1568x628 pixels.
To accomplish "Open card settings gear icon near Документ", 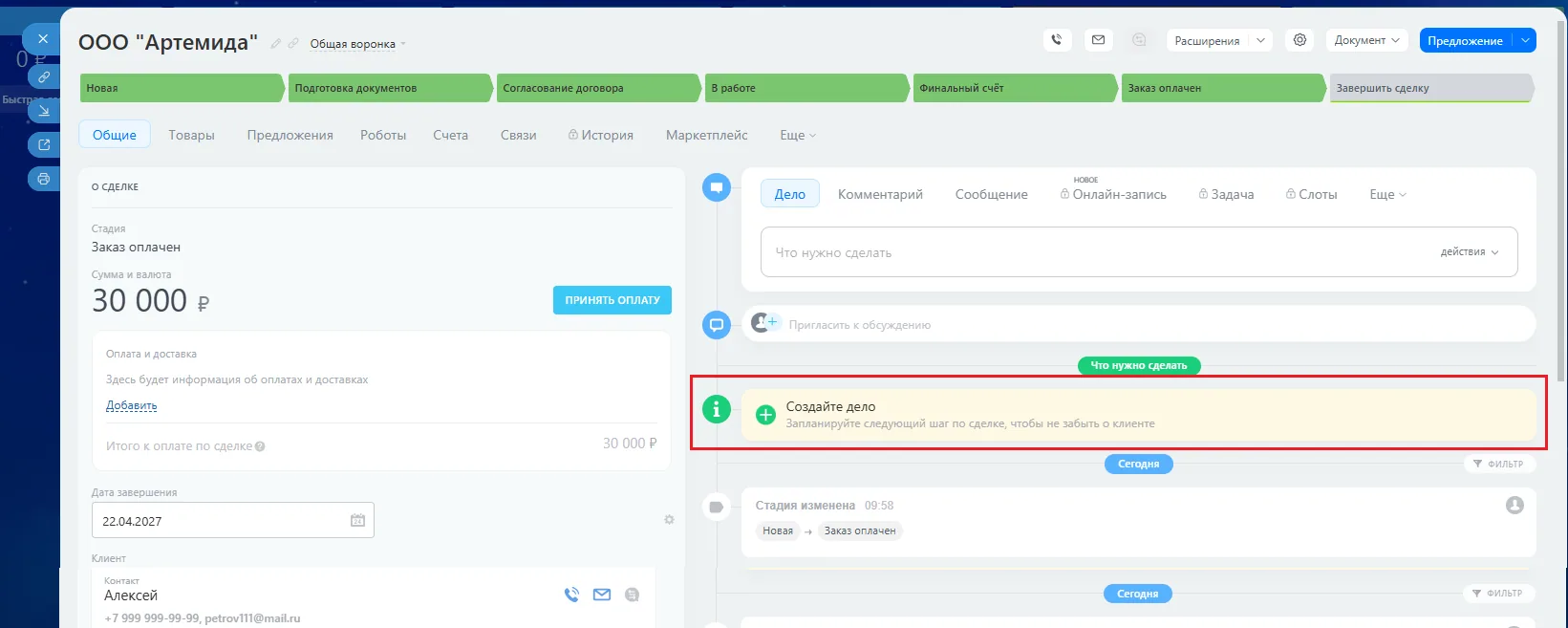I will (1300, 40).
